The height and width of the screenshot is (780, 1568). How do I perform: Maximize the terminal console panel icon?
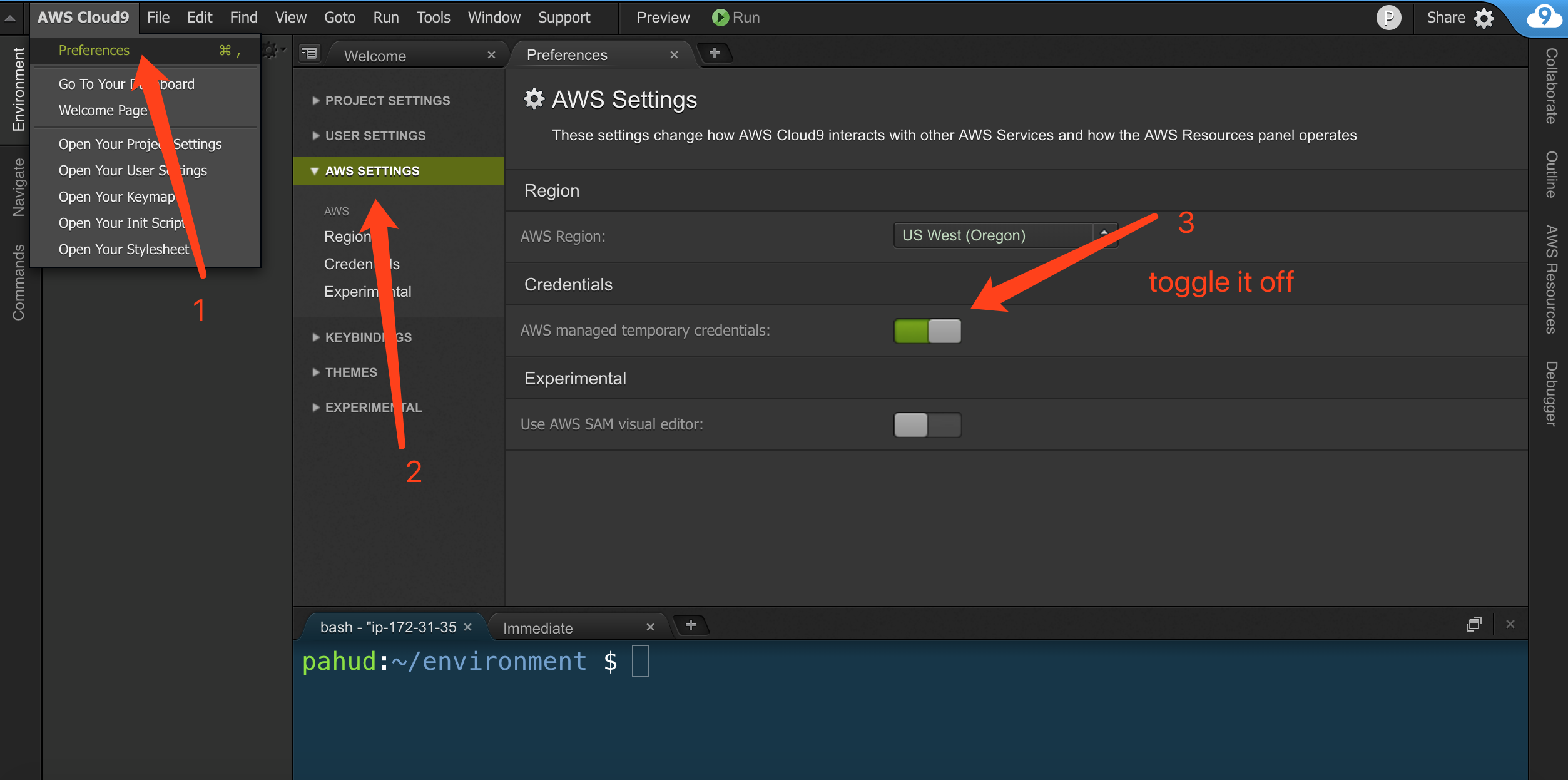[x=1474, y=624]
